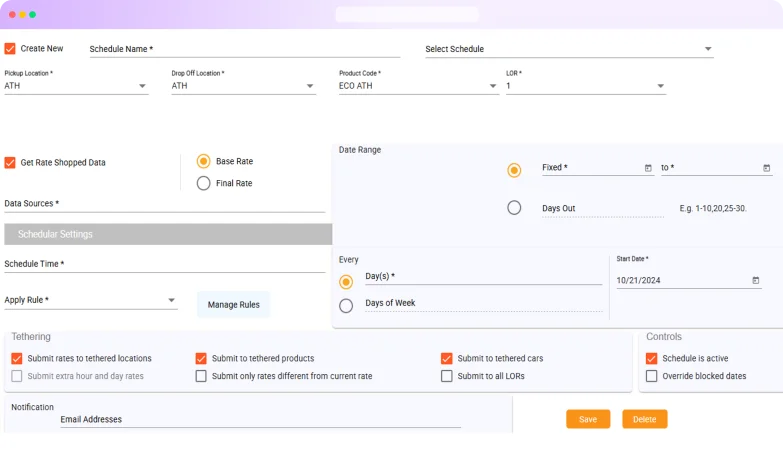The width and height of the screenshot is (783, 457).
Task: Open the Pickup Location dropdown
Action: (x=142, y=86)
